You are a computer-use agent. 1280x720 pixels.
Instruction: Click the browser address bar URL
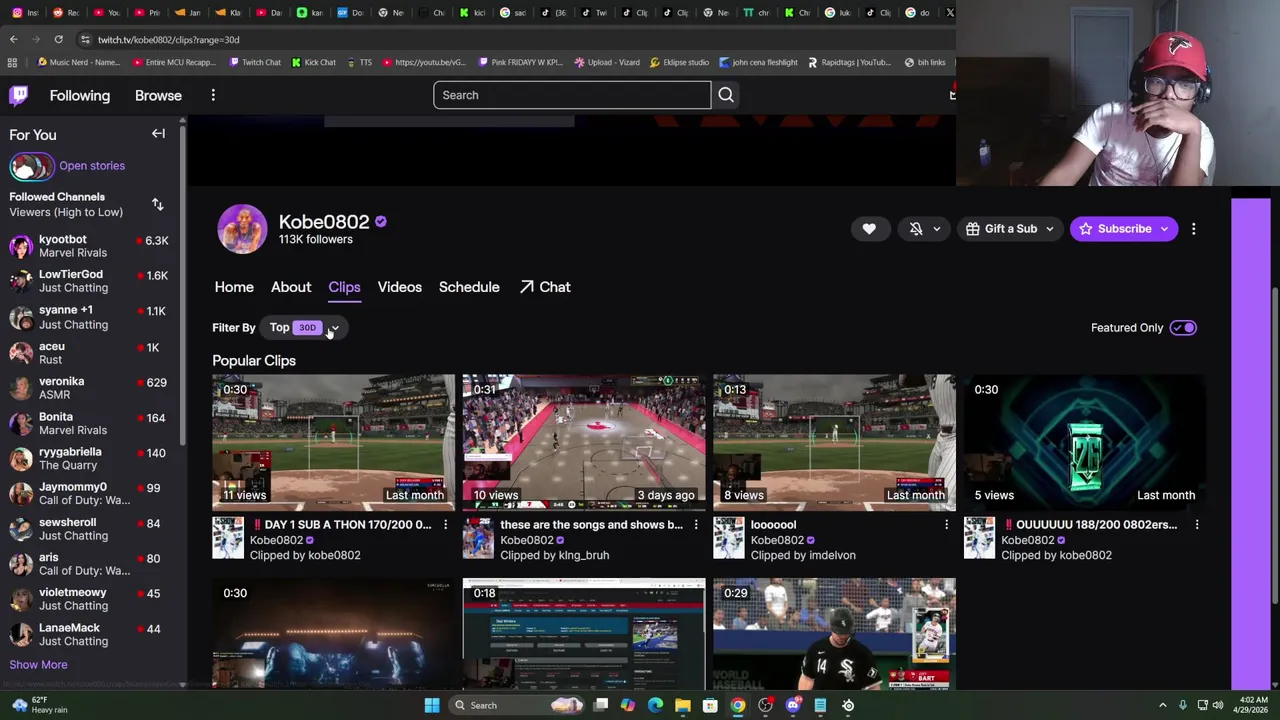[169, 39]
